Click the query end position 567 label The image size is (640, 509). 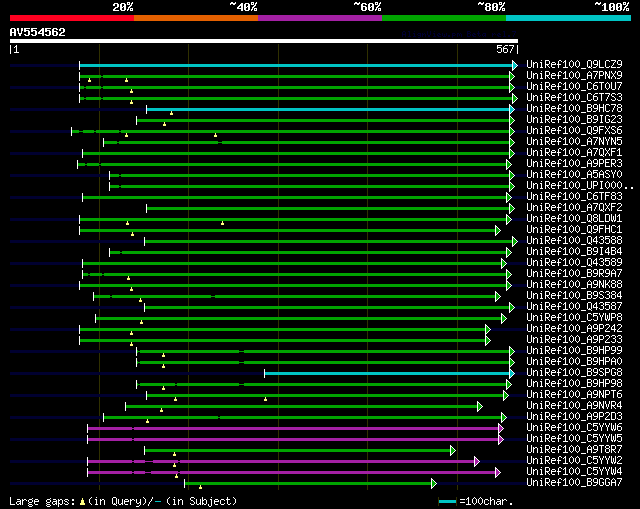505,49
